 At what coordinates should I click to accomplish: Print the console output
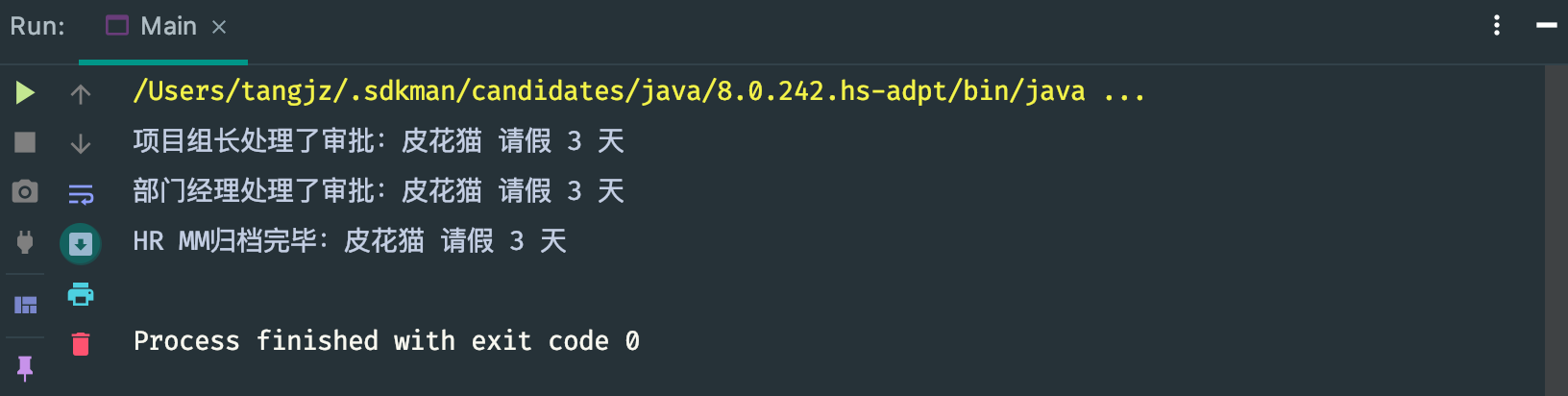pyautogui.click(x=81, y=293)
